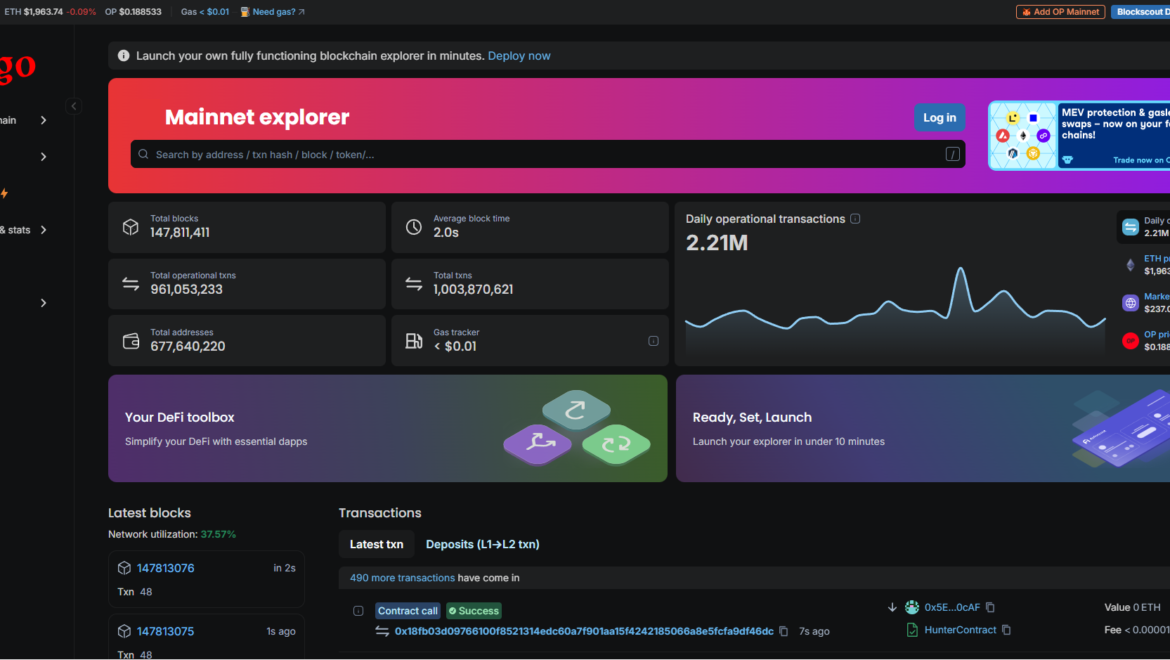This screenshot has width=1170, height=660.
Task: Open the Deploy now link
Action: coord(519,56)
